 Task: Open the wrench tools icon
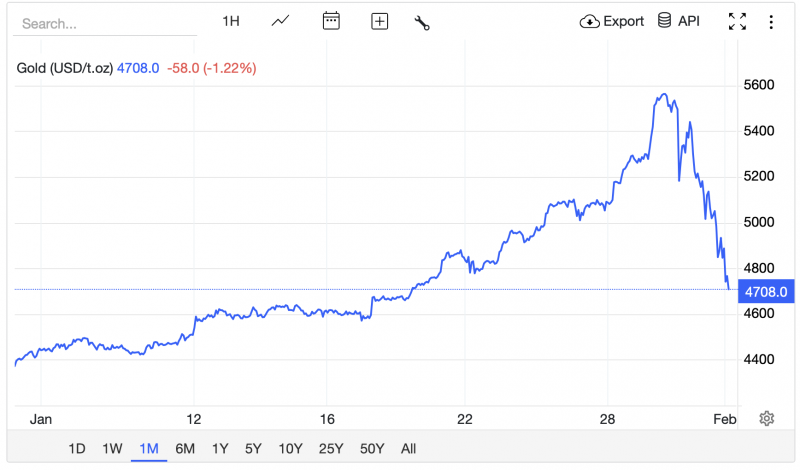[x=422, y=22]
